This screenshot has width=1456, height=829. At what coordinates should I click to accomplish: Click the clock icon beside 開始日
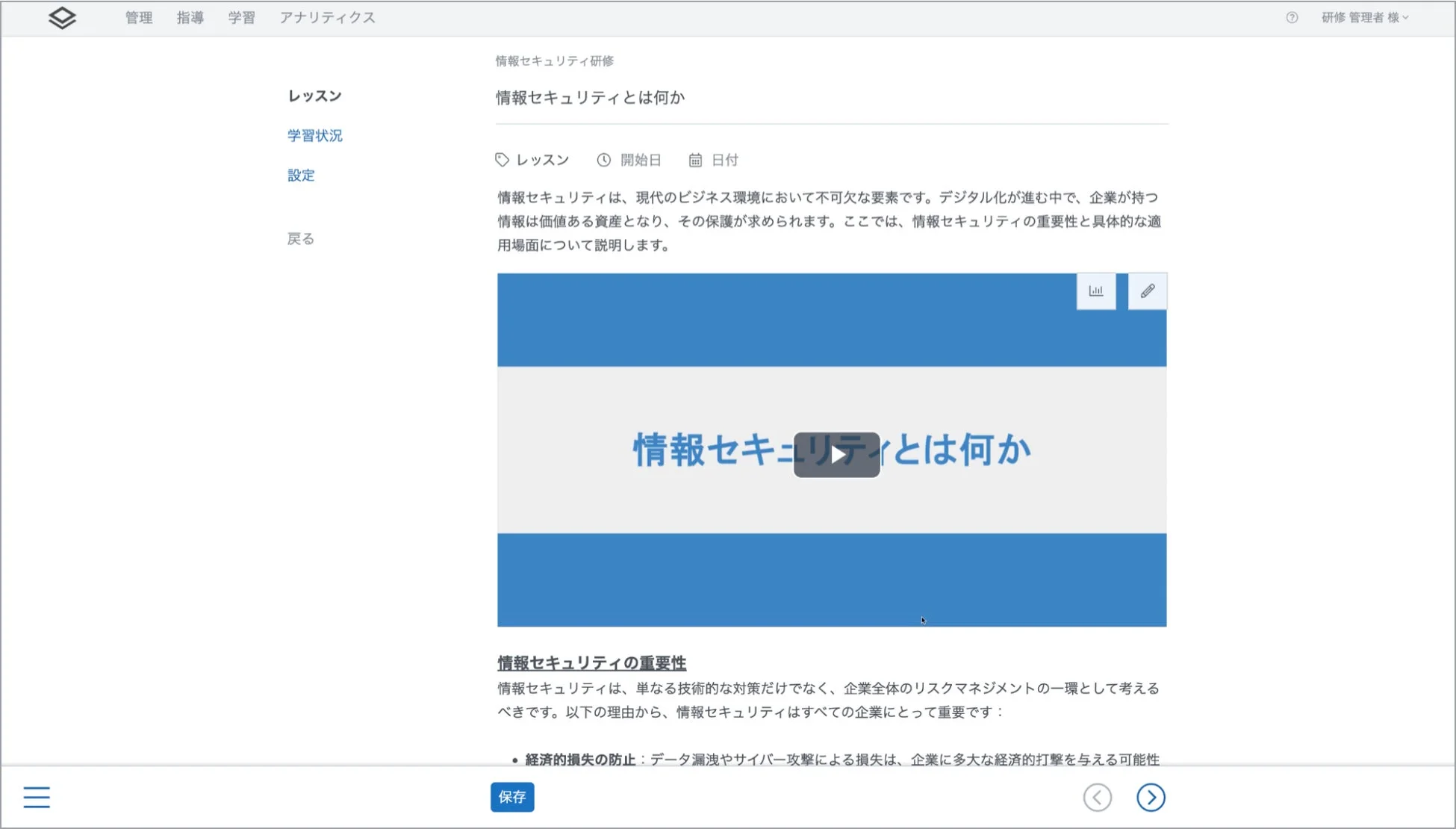[604, 160]
